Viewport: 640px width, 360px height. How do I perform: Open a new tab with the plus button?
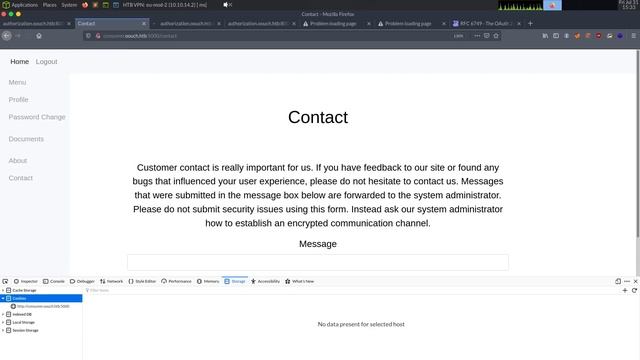point(530,24)
